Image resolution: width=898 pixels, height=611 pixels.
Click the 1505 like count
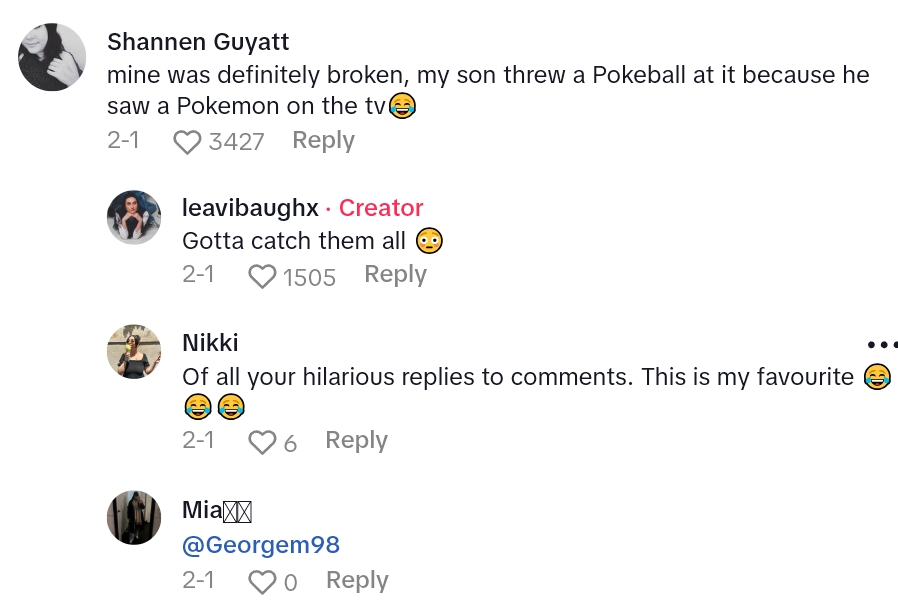pos(309,277)
